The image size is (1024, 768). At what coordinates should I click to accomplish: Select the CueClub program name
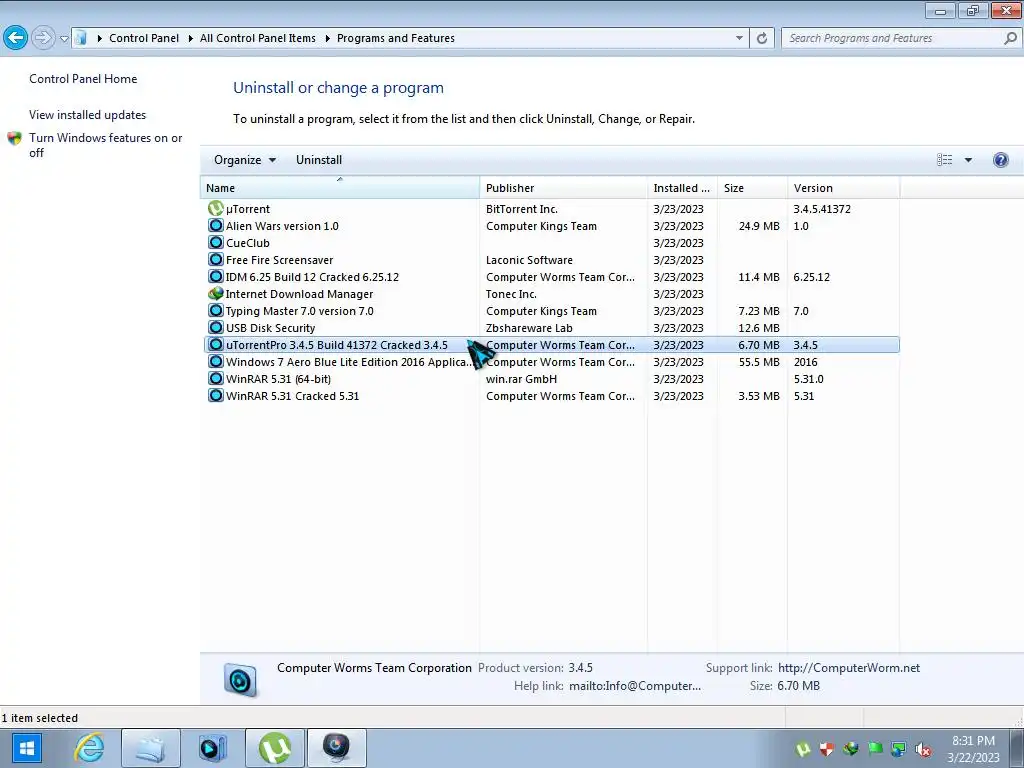(x=248, y=243)
